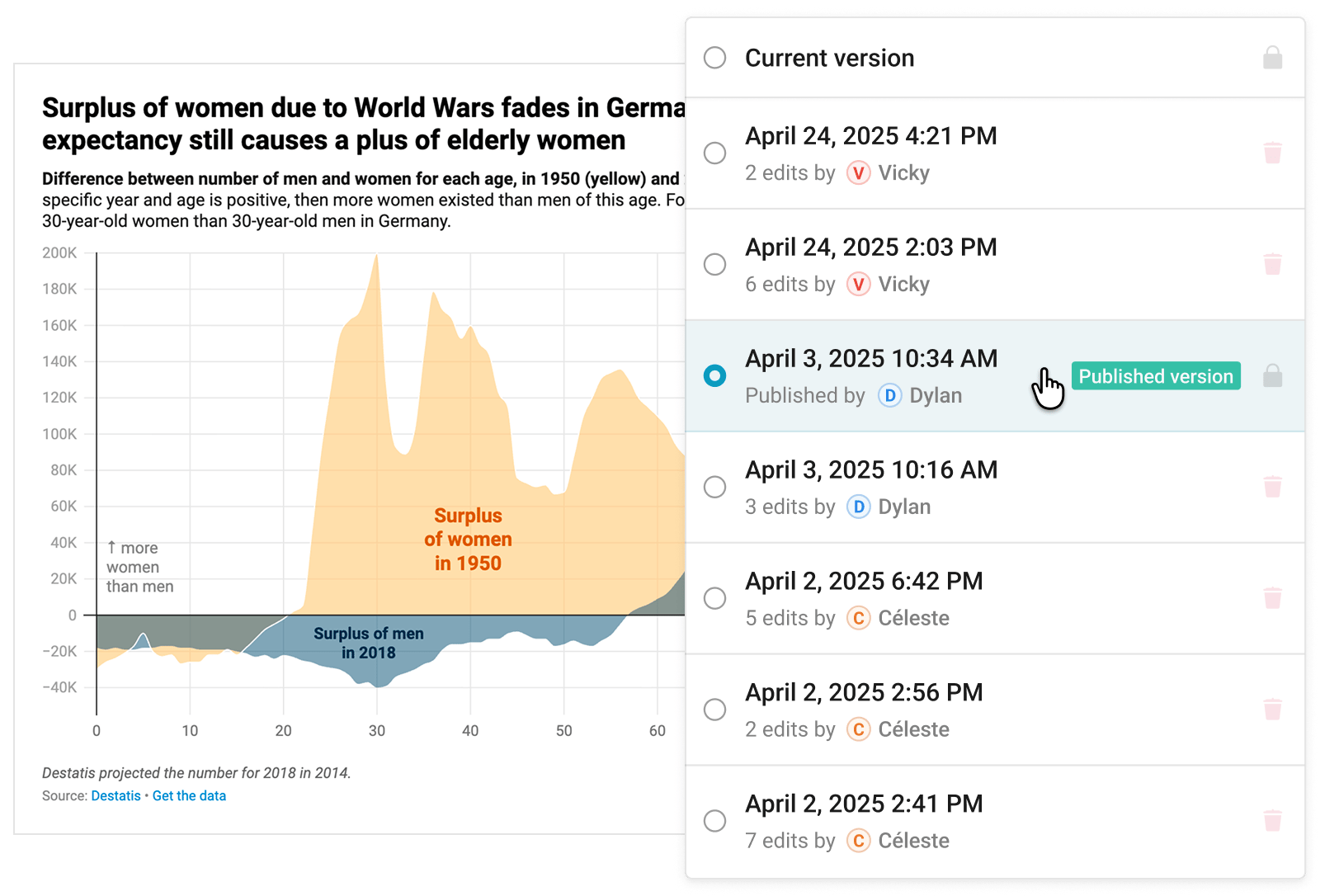Select April 24, 4:21 PM version radio
The height and width of the screenshot is (896, 1320).
pyautogui.click(x=714, y=153)
